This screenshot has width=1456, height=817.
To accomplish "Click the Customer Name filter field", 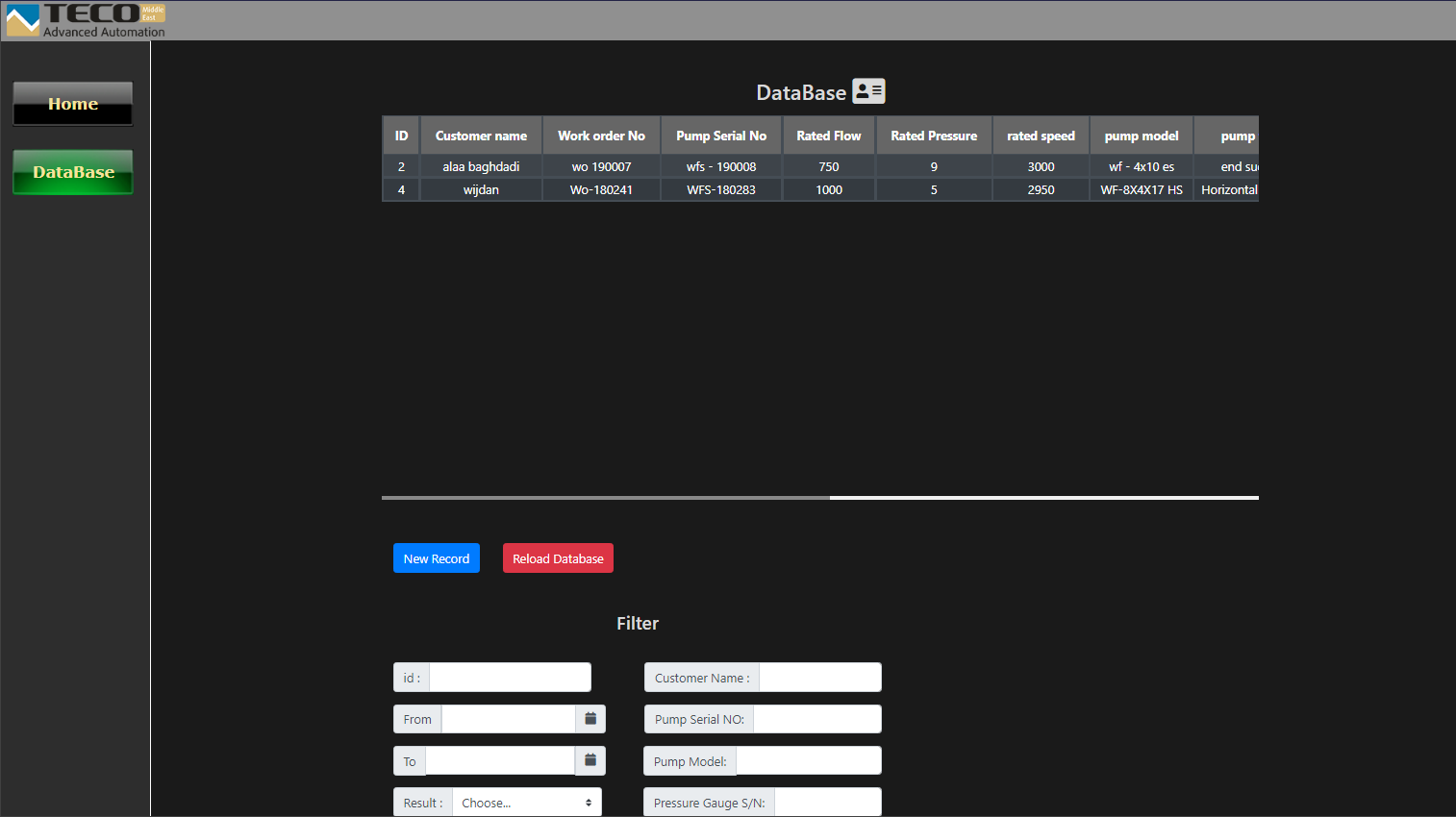I will tap(819, 678).
